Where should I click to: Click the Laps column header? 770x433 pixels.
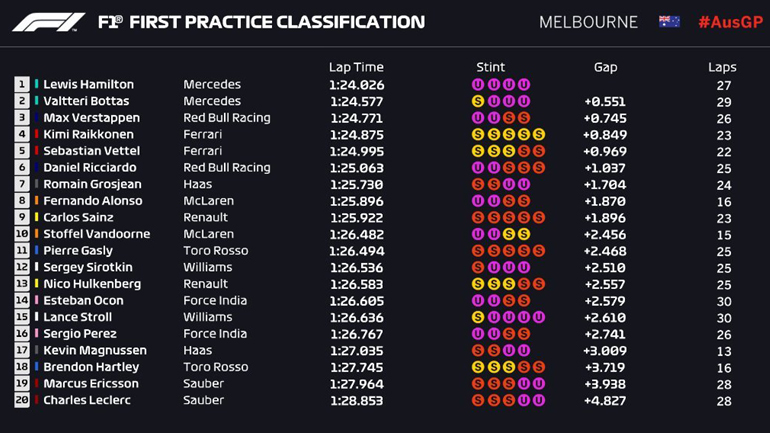click(722, 67)
